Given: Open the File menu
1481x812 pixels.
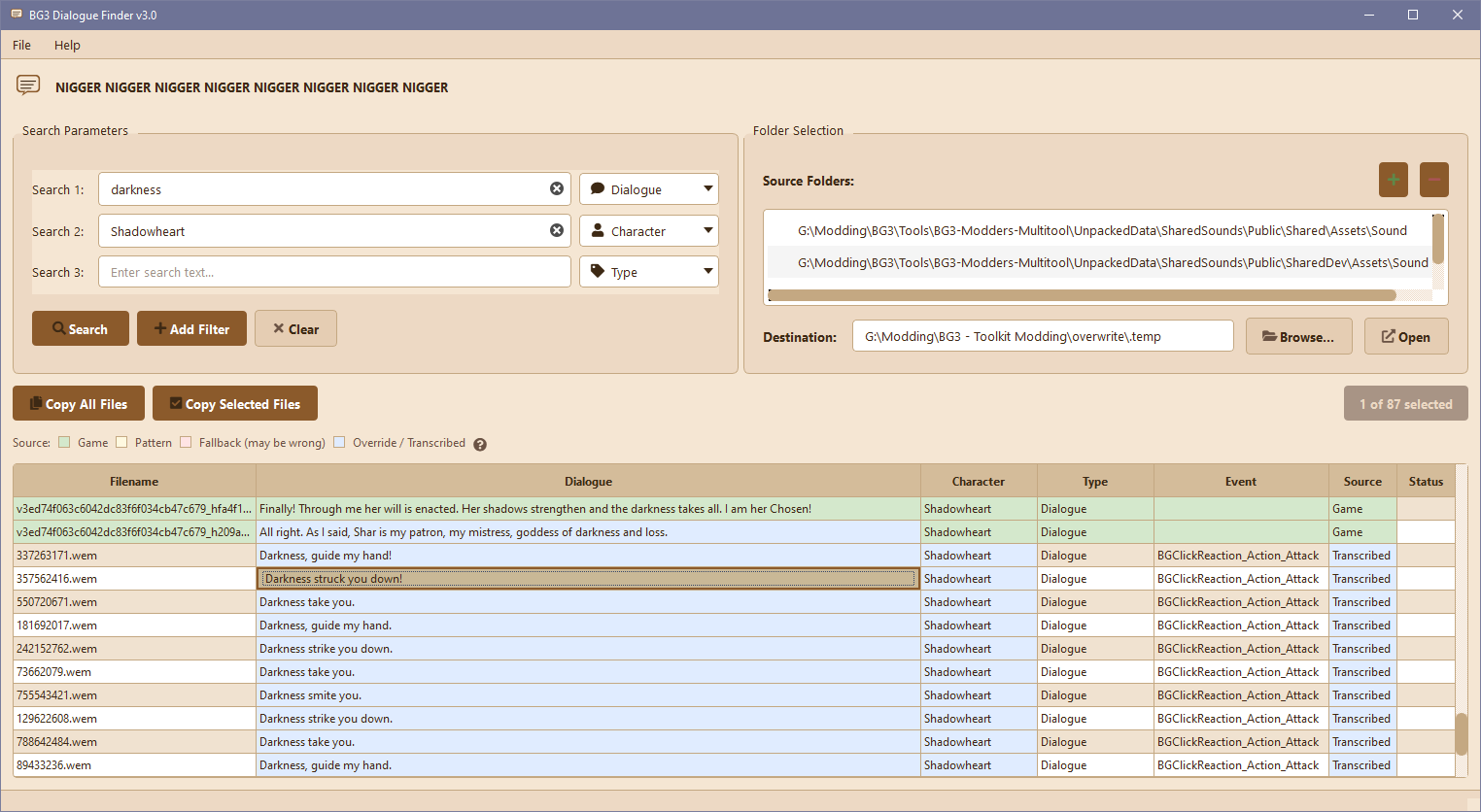Looking at the screenshot, I should [x=21, y=45].
